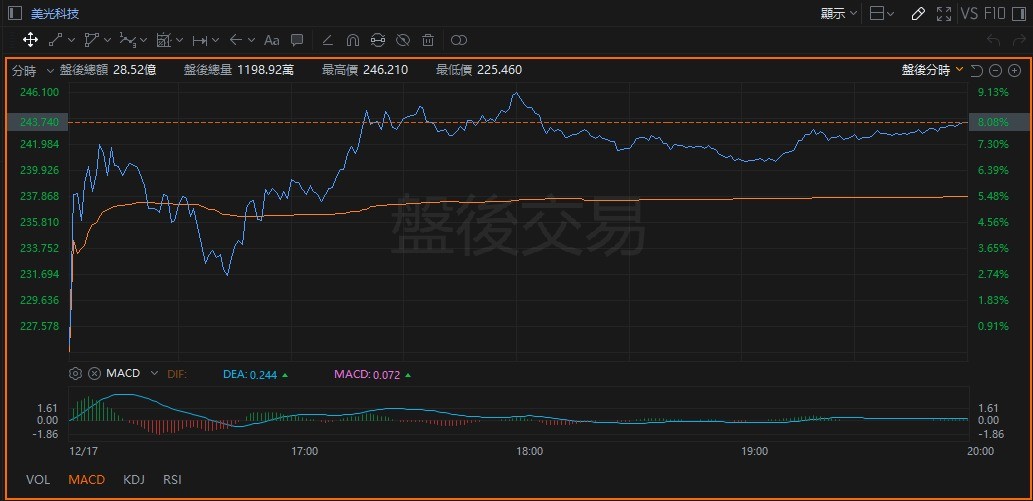Select the Aa text annotation tool

271,40
